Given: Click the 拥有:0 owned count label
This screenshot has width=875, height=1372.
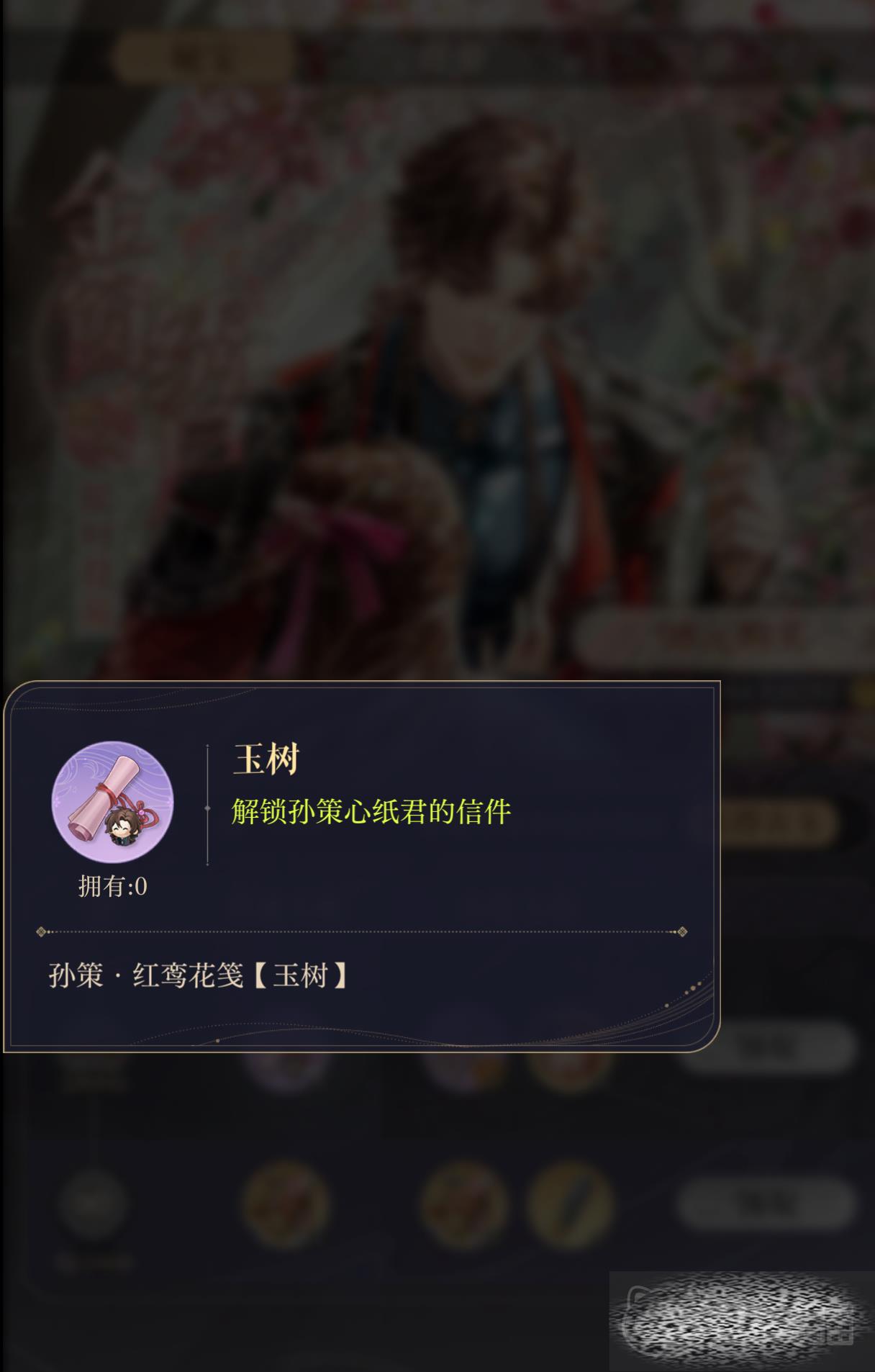Looking at the screenshot, I should pyautogui.click(x=113, y=886).
